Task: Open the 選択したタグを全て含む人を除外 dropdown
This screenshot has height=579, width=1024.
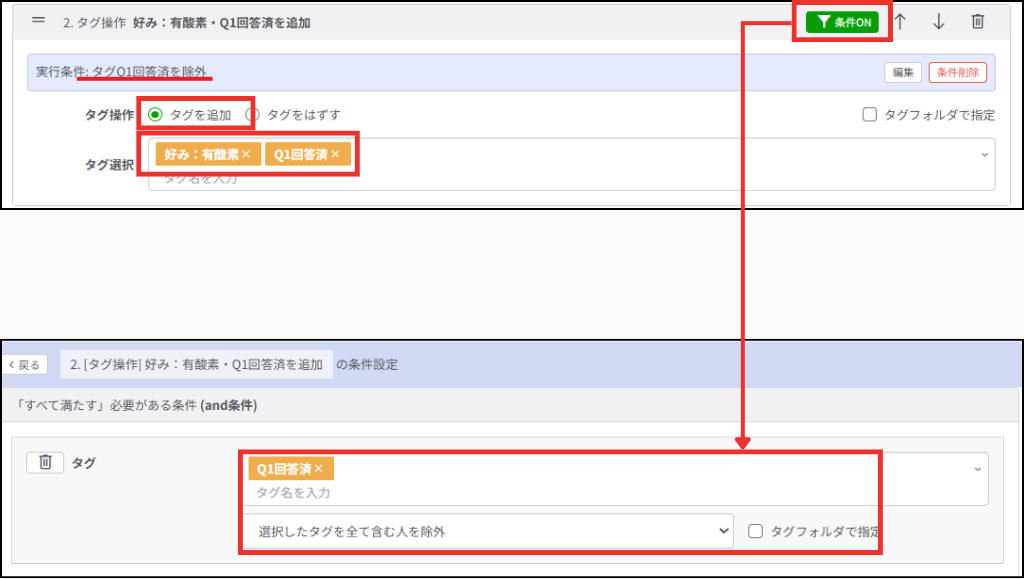Action: [488, 531]
